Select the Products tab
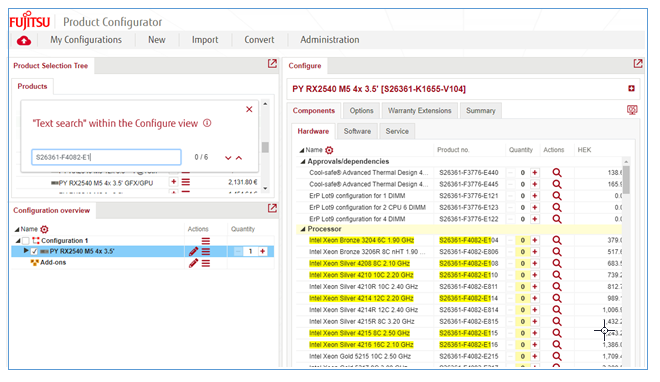 32,86
